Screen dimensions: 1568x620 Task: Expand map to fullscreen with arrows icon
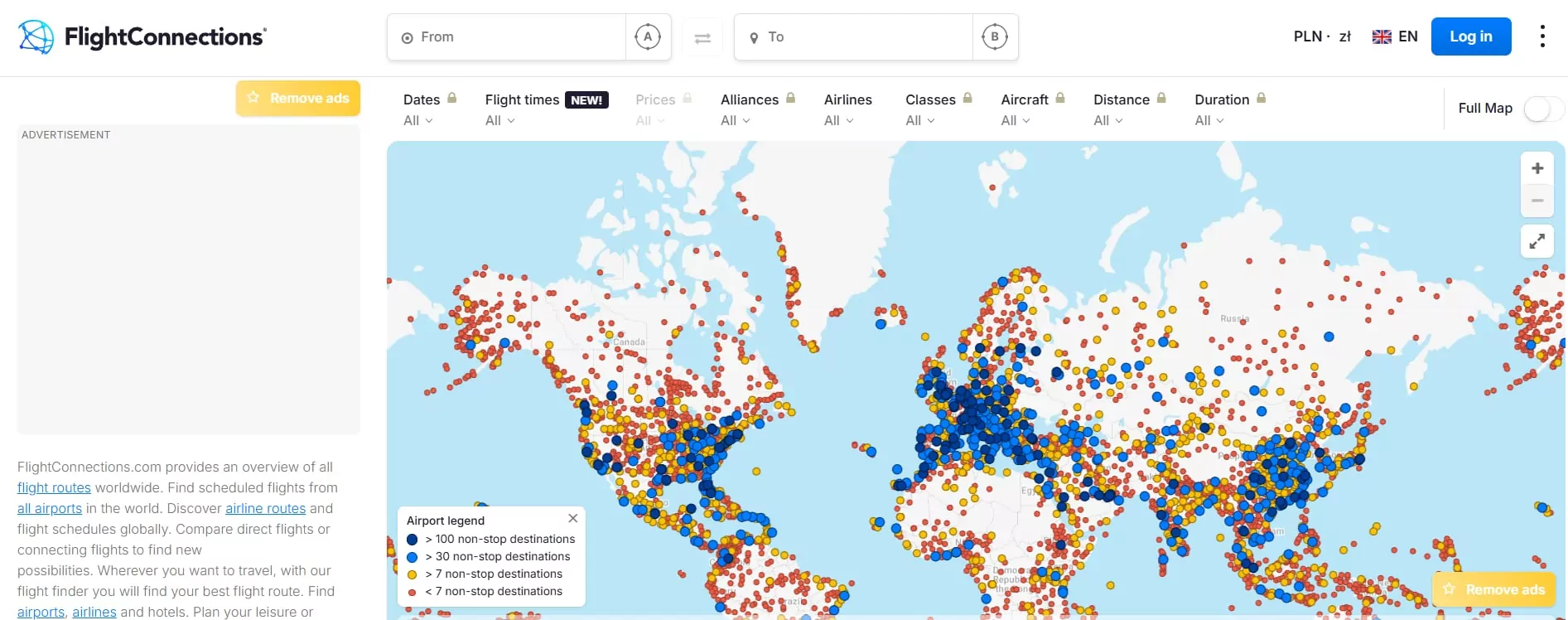coord(1537,241)
